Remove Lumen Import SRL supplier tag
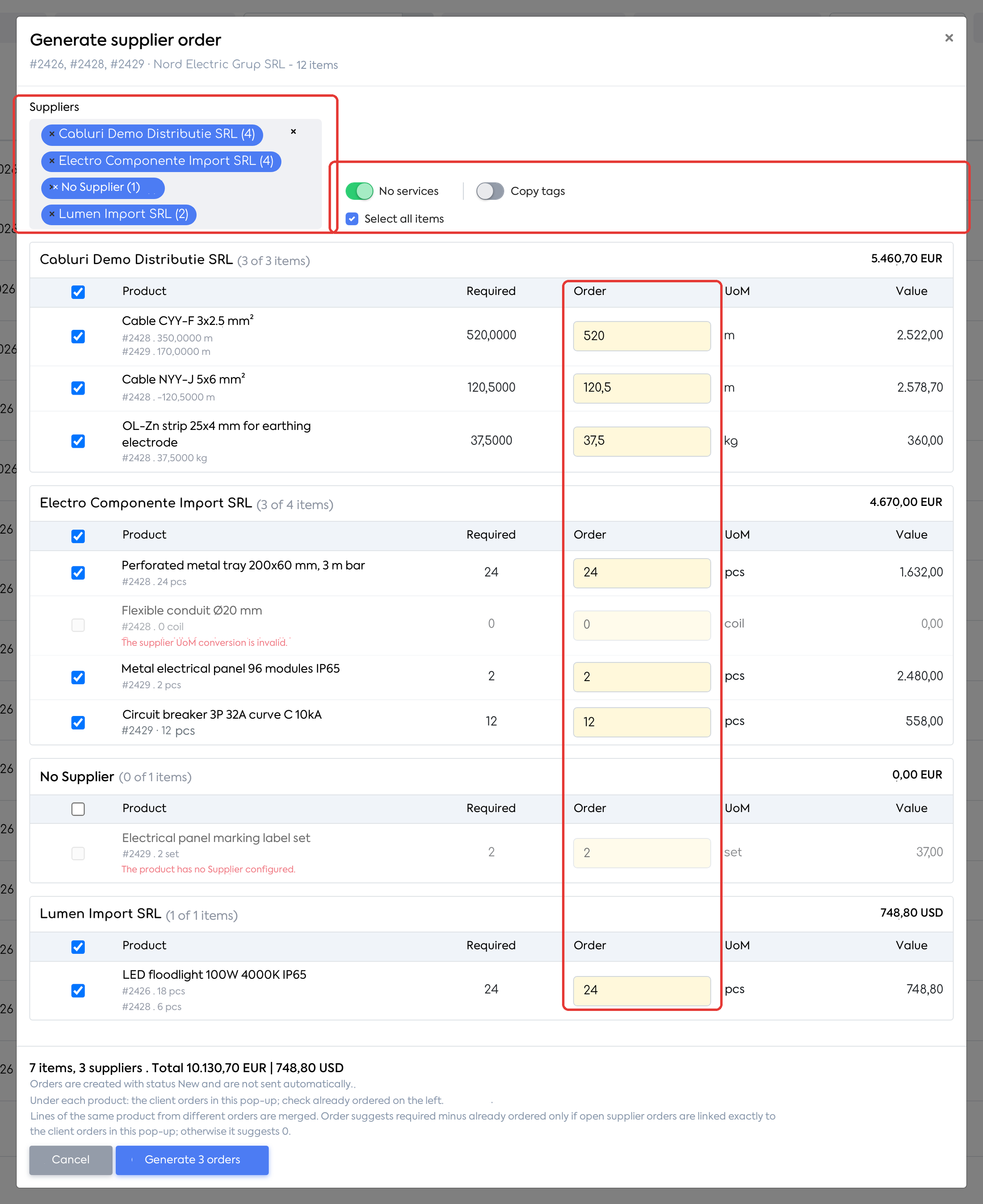This screenshot has height=1204, width=983. pyautogui.click(x=51, y=214)
